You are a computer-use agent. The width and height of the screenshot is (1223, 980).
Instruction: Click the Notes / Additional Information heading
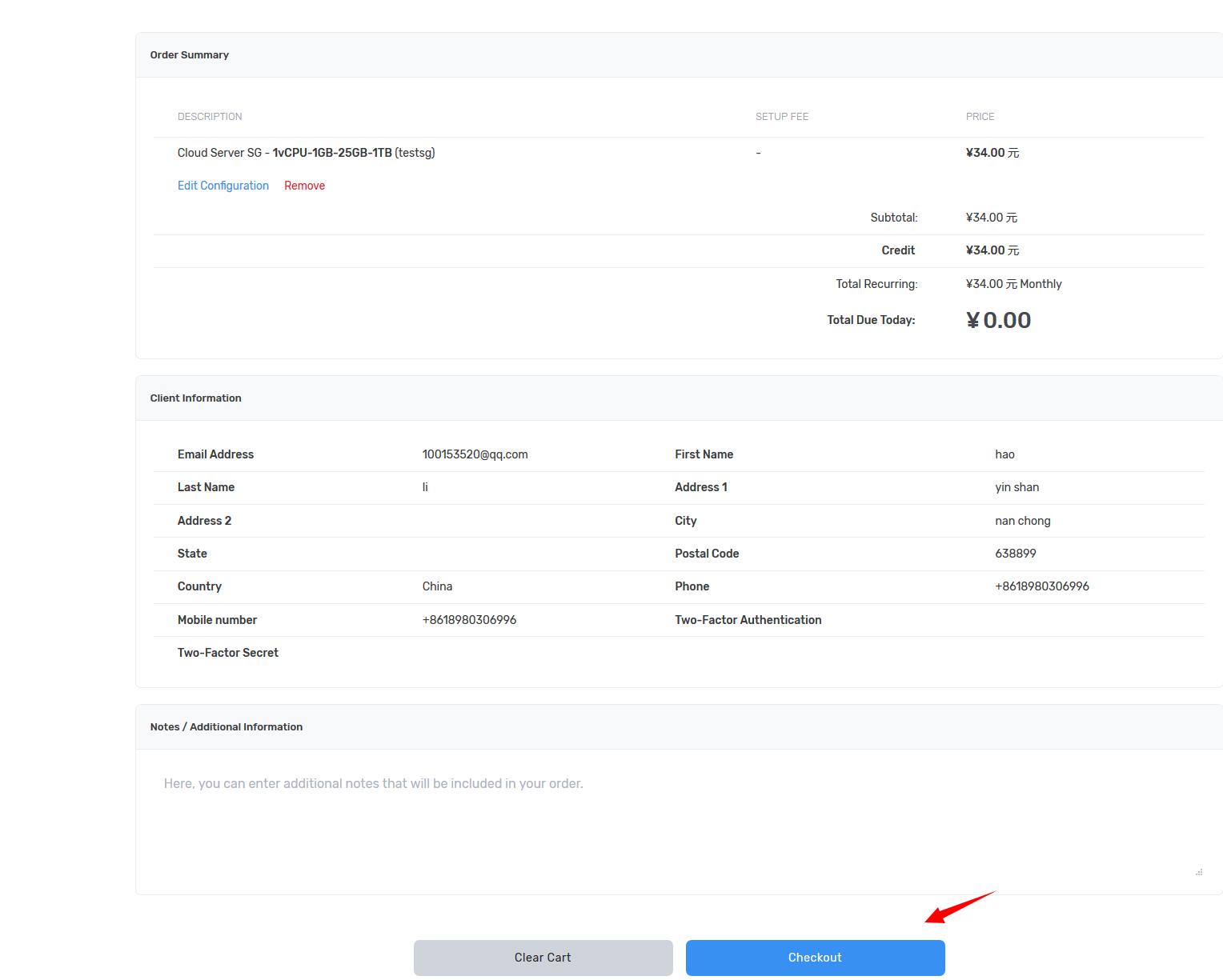pos(226,727)
